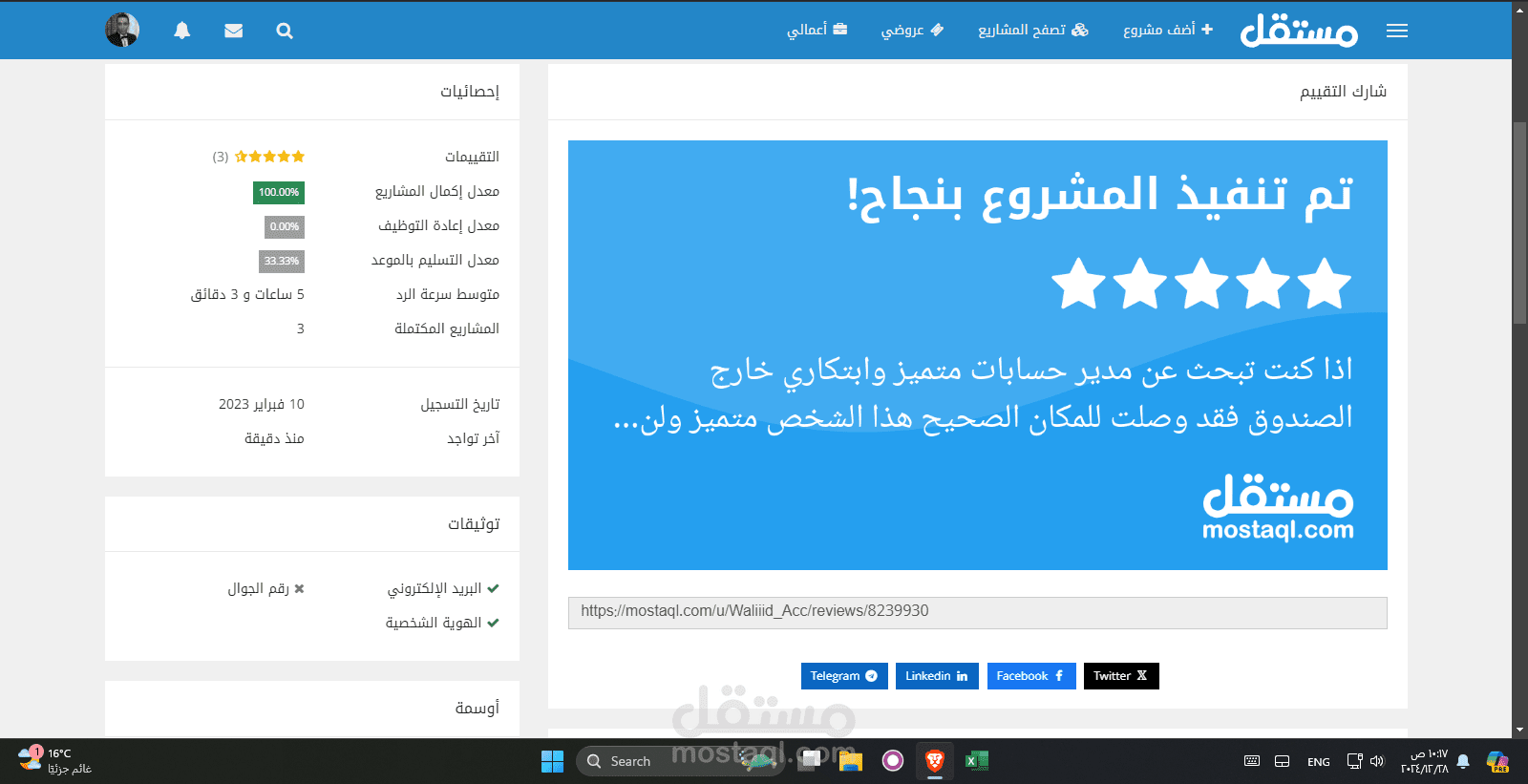Viewport: 1528px width, 784px height.
Task: Click the متوسط سرعة الرد label
Action: pyautogui.click(x=448, y=294)
